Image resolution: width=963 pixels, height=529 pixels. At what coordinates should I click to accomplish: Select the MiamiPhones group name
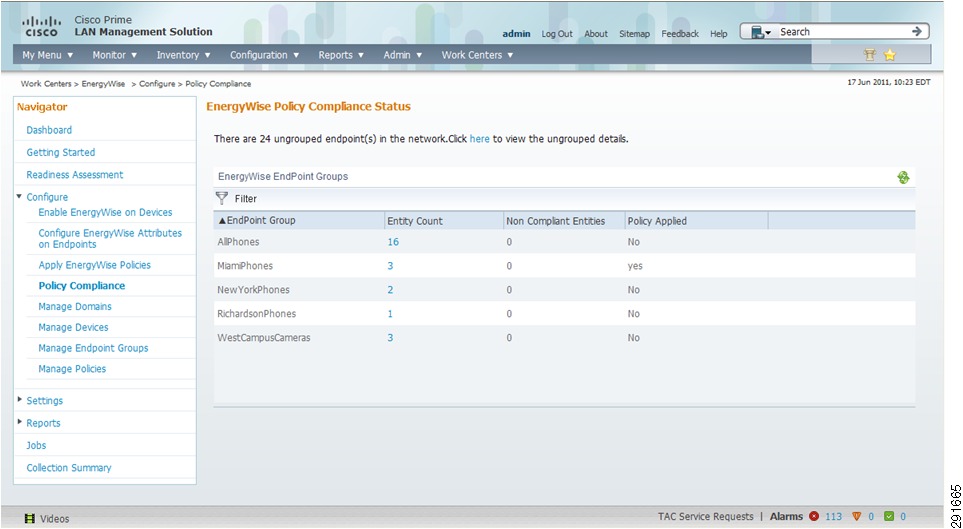click(x=245, y=265)
